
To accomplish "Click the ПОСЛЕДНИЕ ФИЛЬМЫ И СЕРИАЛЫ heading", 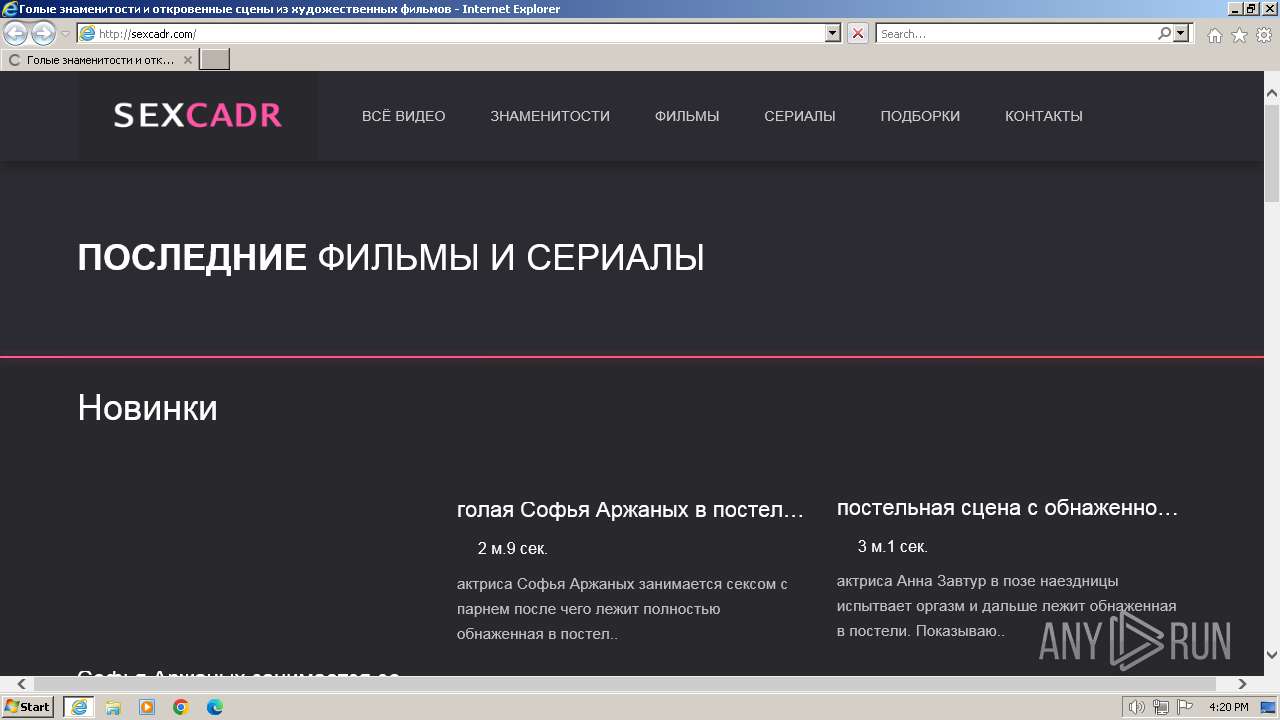I will 391,258.
